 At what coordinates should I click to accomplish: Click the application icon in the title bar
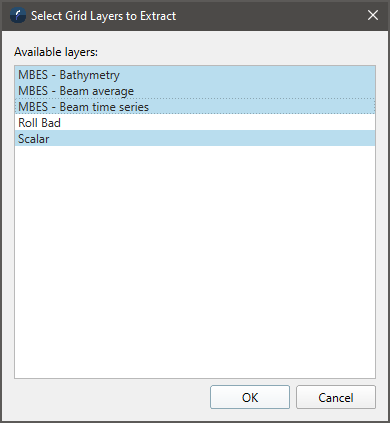click(18, 16)
